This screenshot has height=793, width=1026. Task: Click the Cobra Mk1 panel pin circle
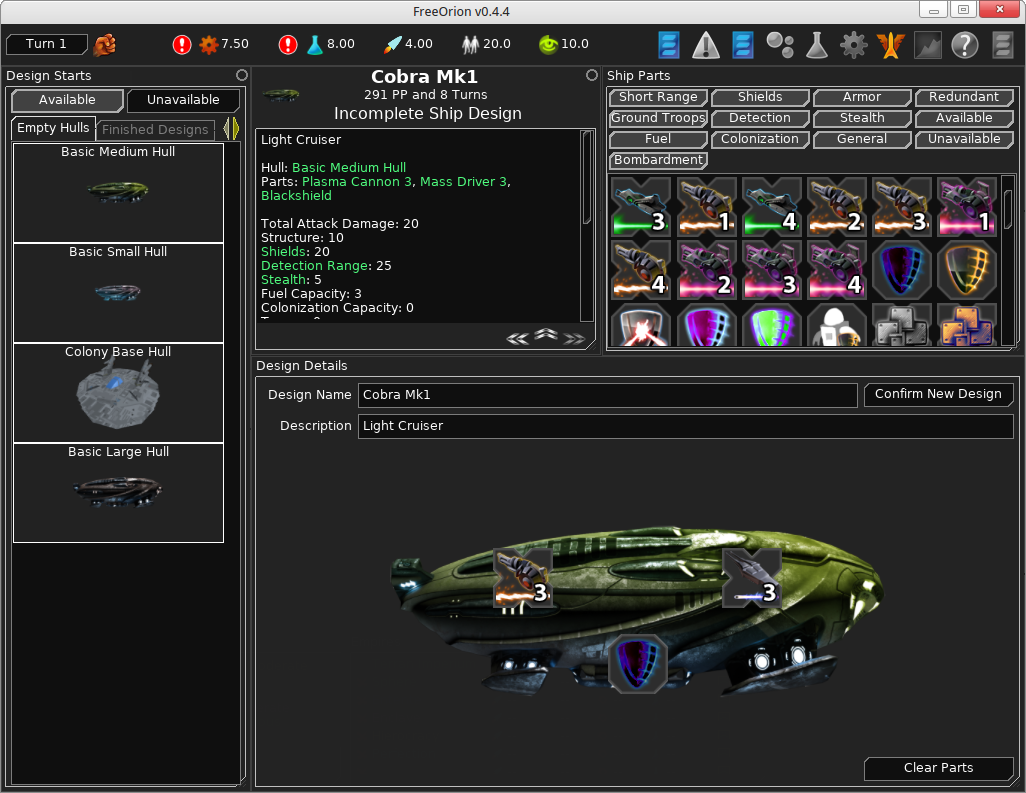(x=592, y=75)
